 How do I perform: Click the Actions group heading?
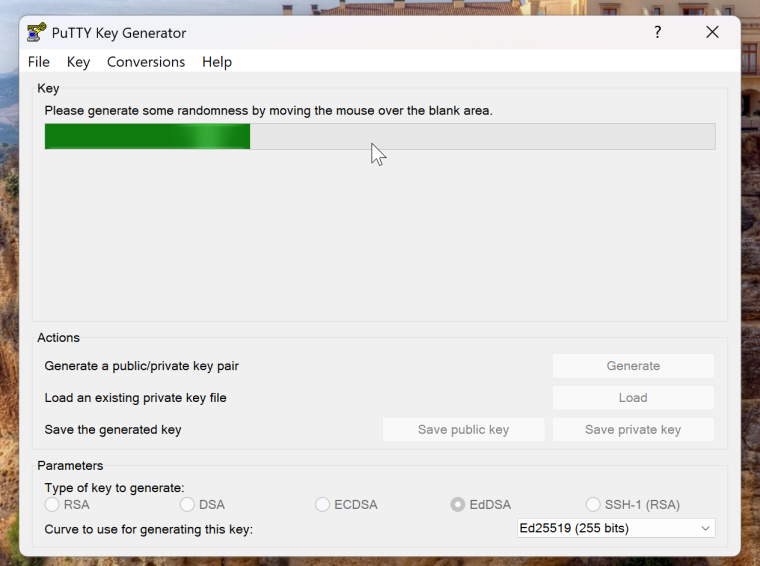pos(58,337)
